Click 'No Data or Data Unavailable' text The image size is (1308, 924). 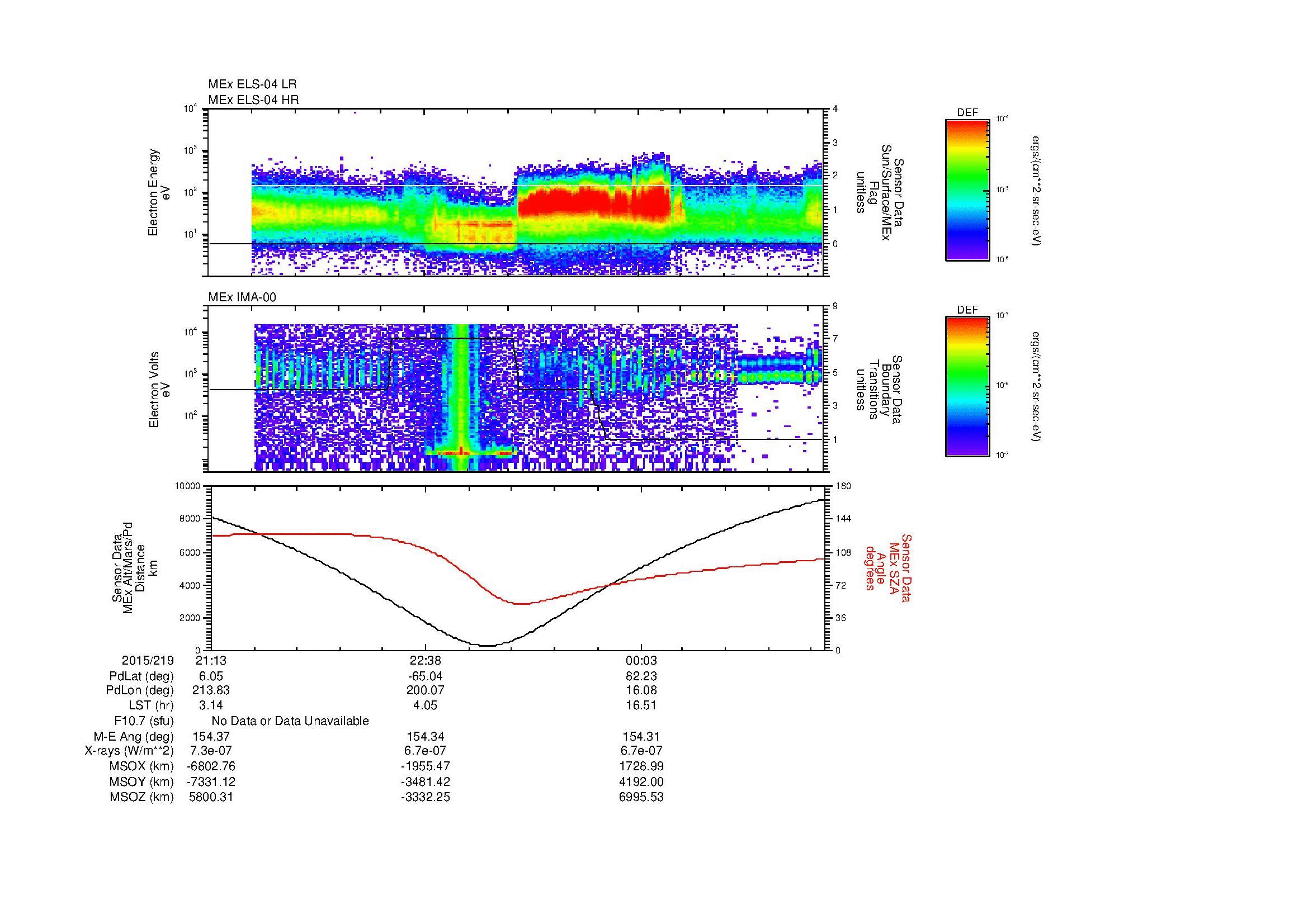pos(290,721)
